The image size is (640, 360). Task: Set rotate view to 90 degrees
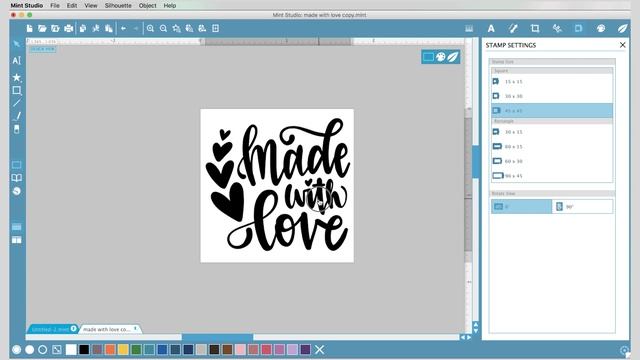pos(582,207)
